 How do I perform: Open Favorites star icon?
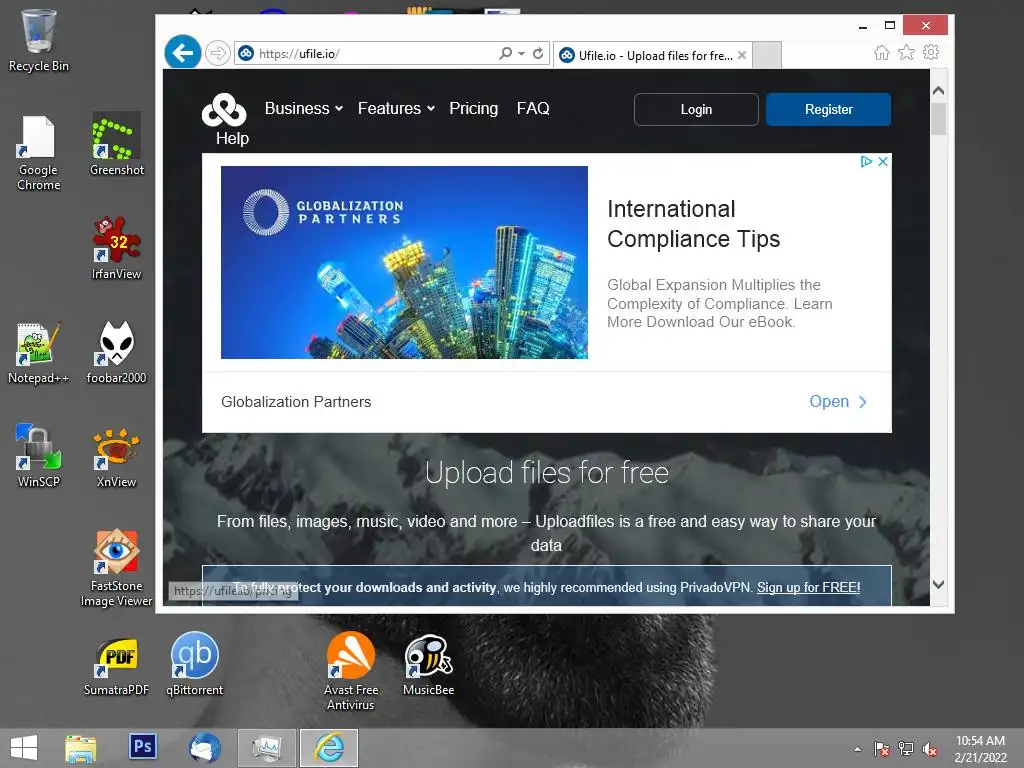[x=906, y=52]
